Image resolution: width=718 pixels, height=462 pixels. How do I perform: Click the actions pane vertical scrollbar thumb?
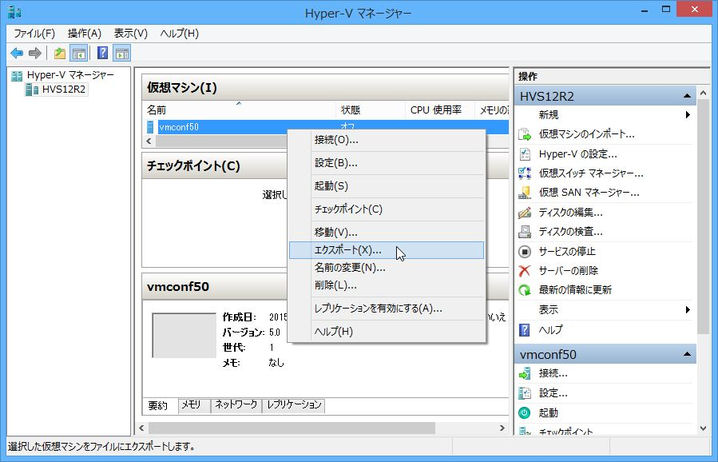703,217
